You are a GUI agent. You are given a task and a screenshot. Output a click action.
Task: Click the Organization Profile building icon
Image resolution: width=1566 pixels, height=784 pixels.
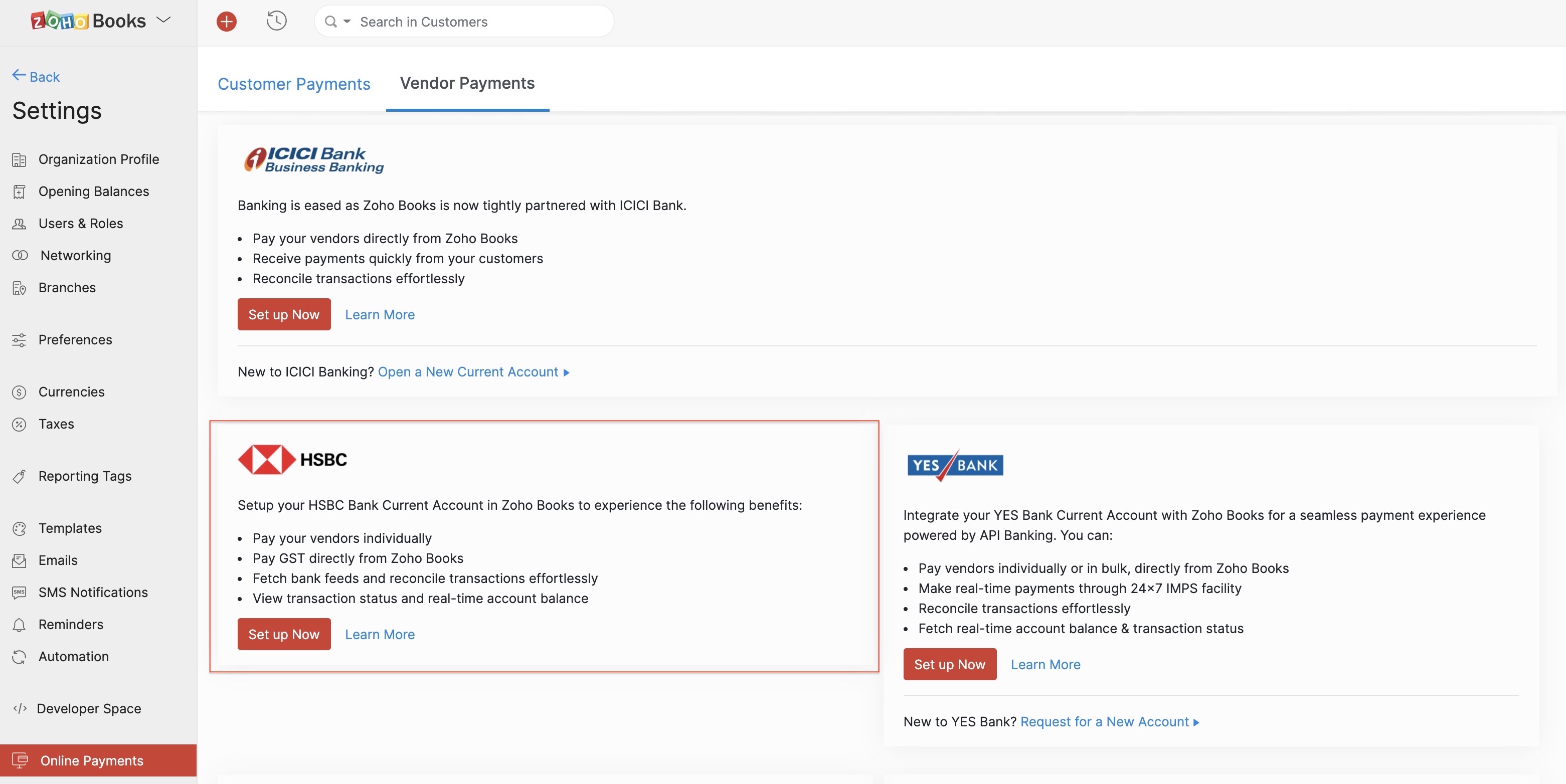[19, 160]
